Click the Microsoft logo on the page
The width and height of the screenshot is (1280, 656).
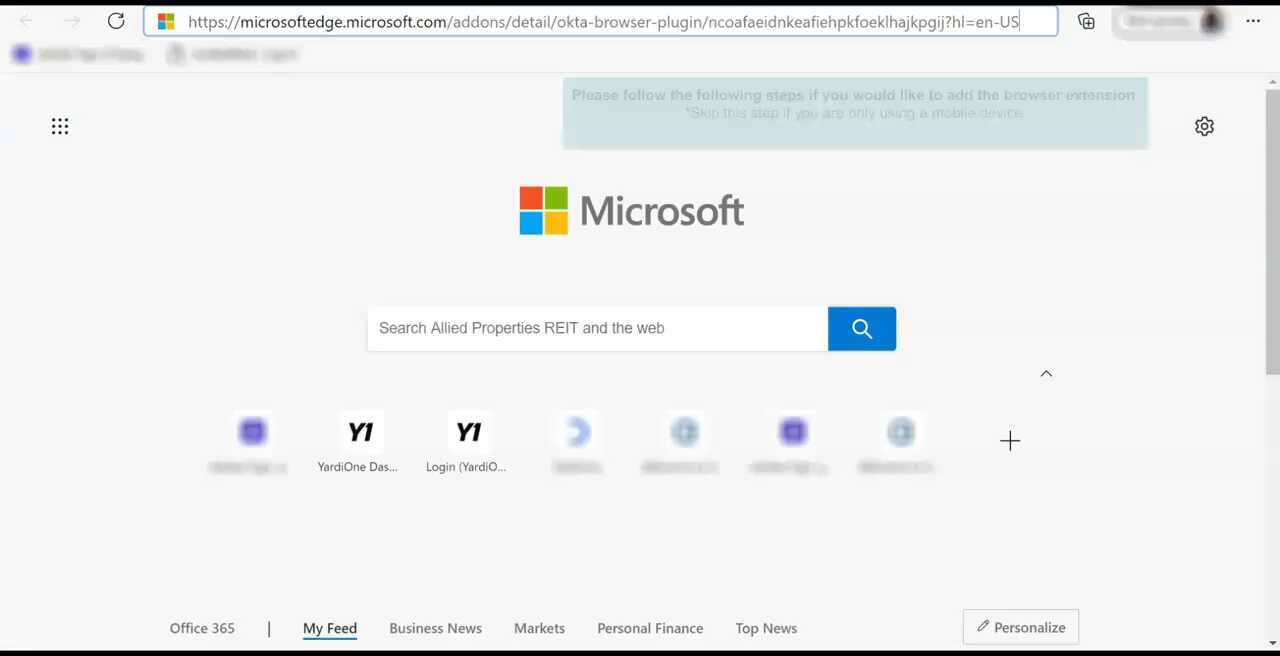pos(631,210)
